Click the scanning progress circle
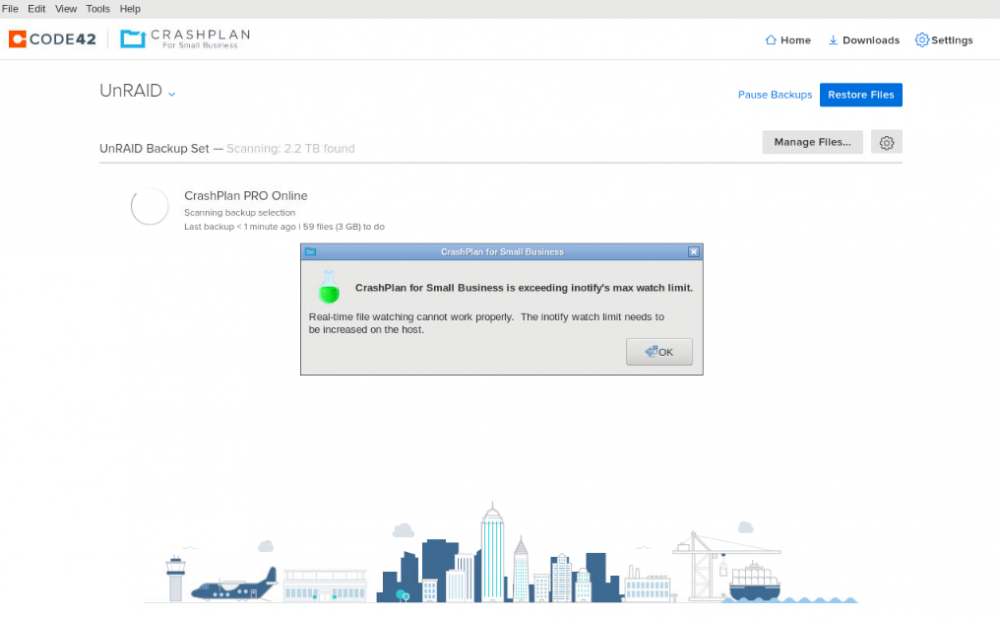 tap(149, 206)
